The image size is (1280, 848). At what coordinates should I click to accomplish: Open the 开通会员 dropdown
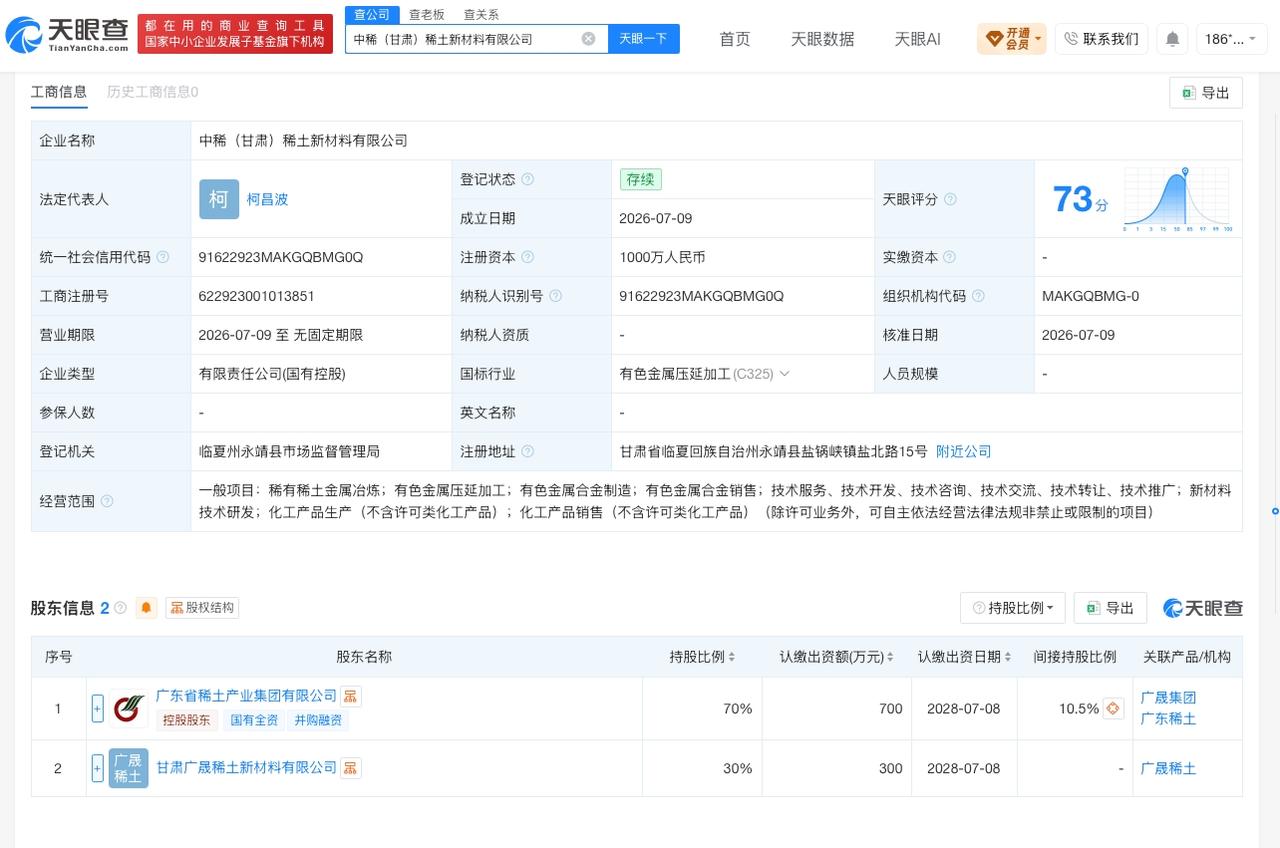pyautogui.click(x=1012, y=39)
